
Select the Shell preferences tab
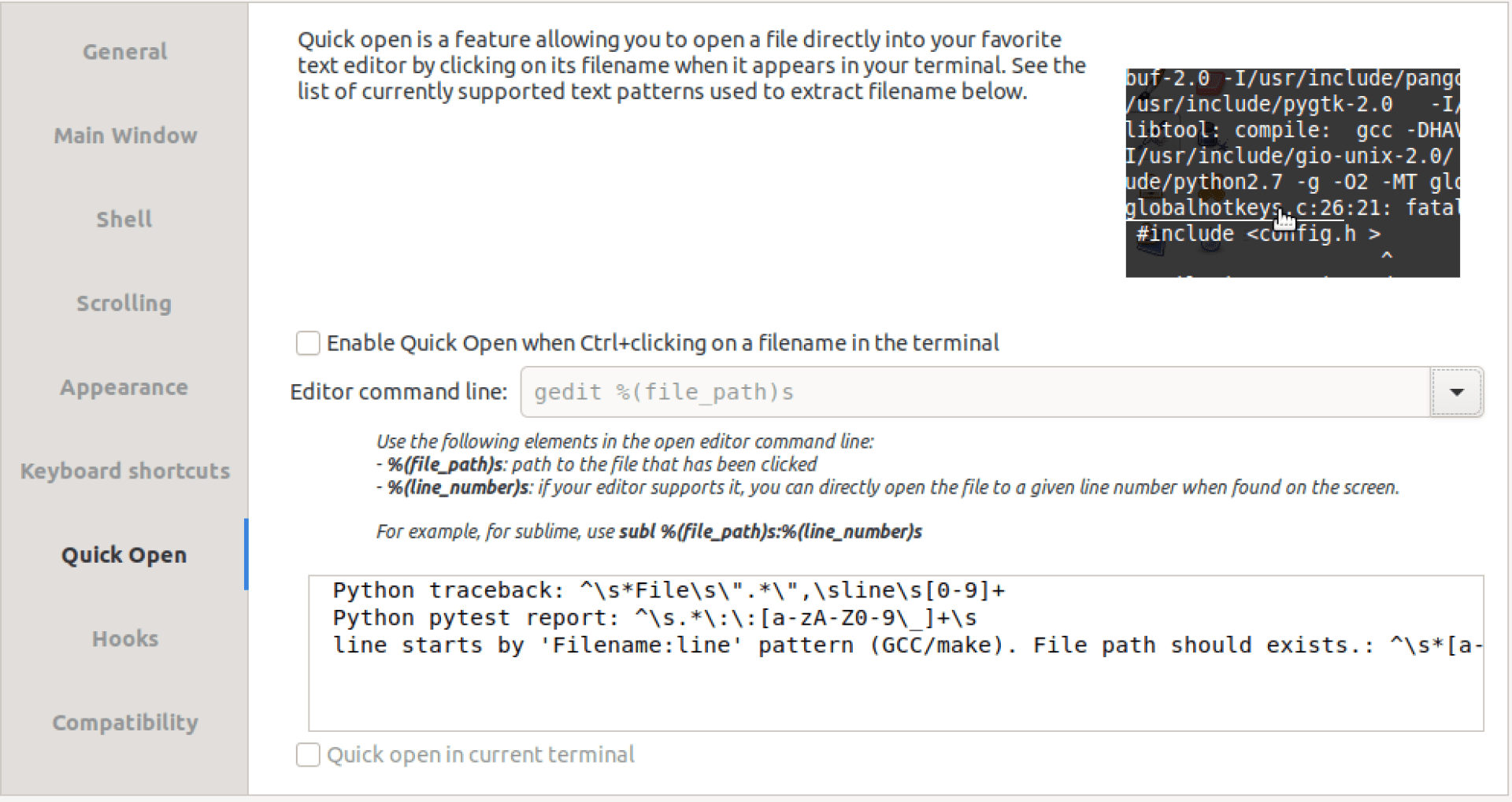pos(124,219)
